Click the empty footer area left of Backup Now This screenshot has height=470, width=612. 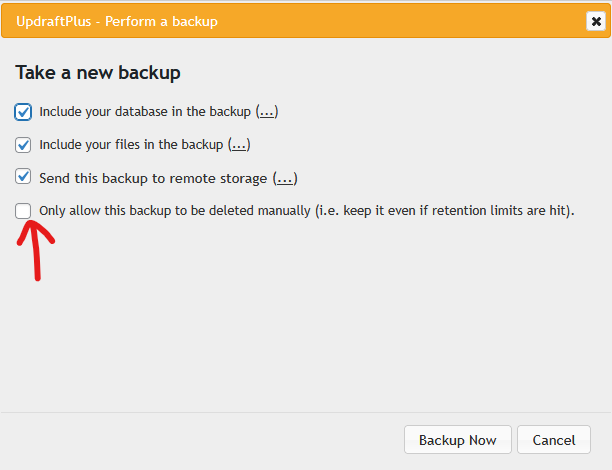click(x=200, y=440)
